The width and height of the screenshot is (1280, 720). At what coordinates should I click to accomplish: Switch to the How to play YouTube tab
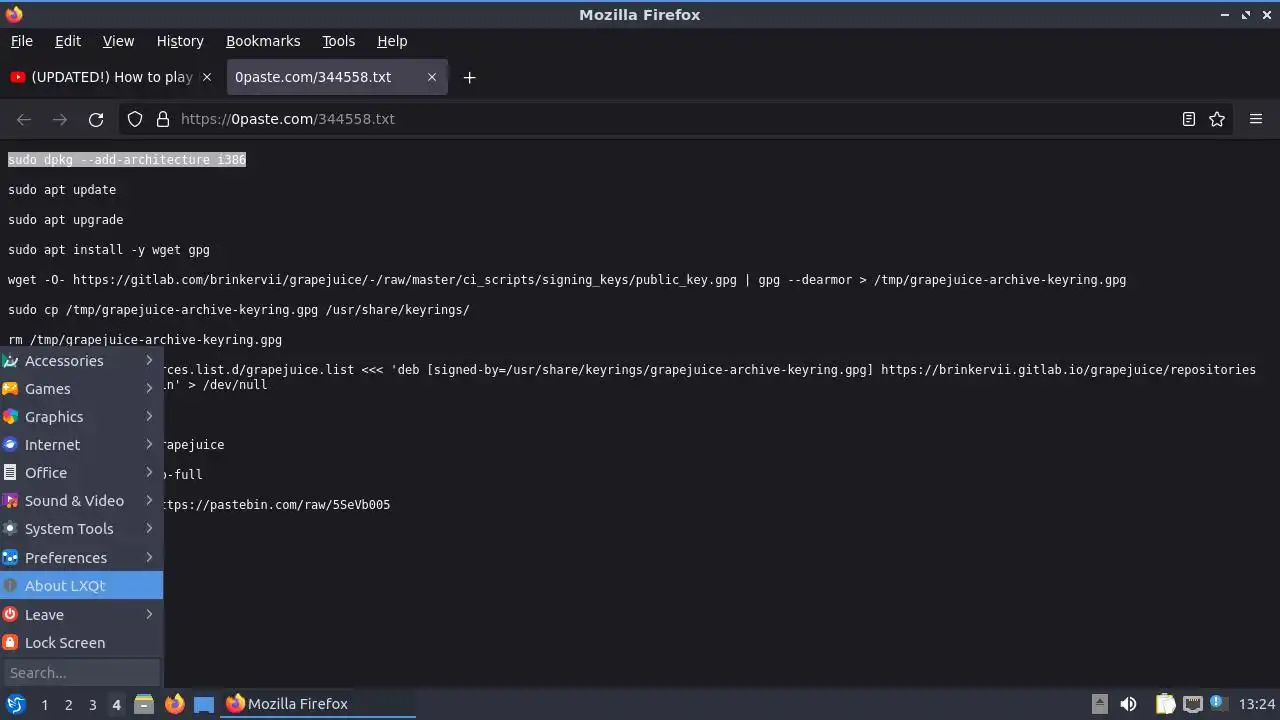coord(112,77)
